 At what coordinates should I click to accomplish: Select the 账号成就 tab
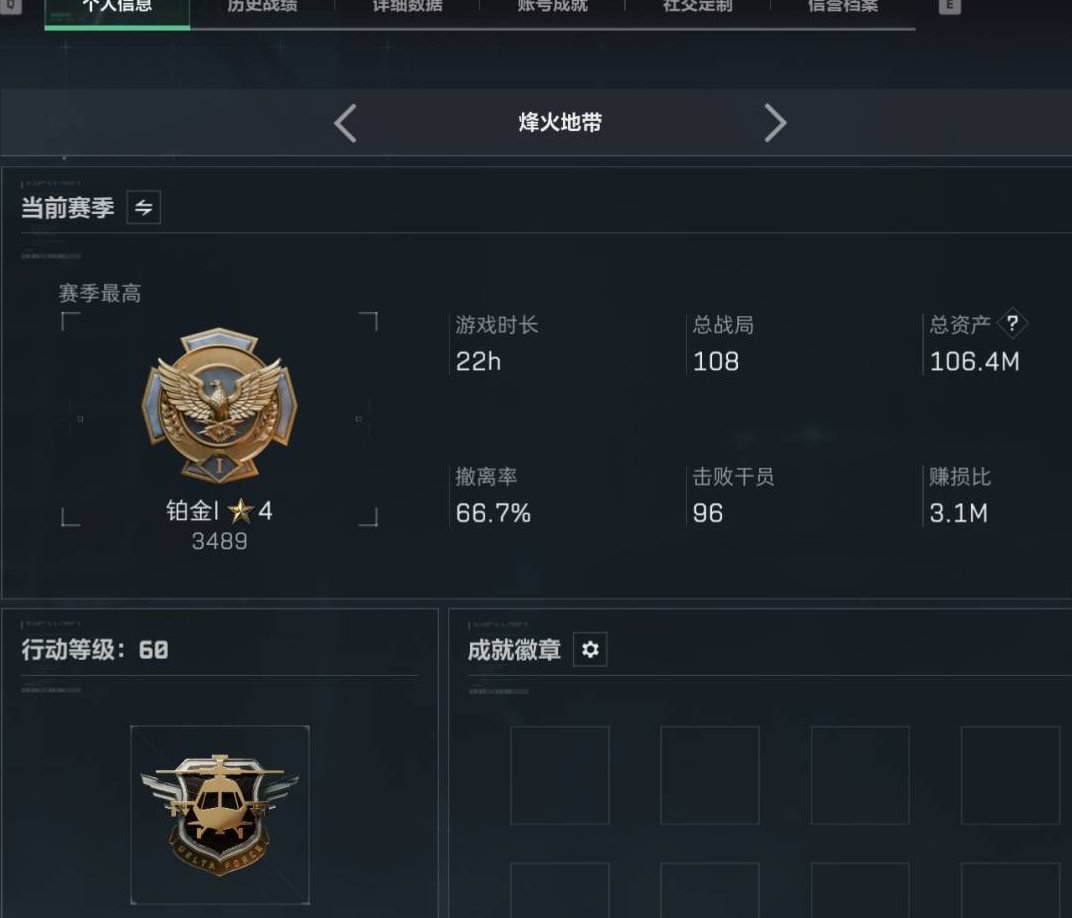pos(552,7)
